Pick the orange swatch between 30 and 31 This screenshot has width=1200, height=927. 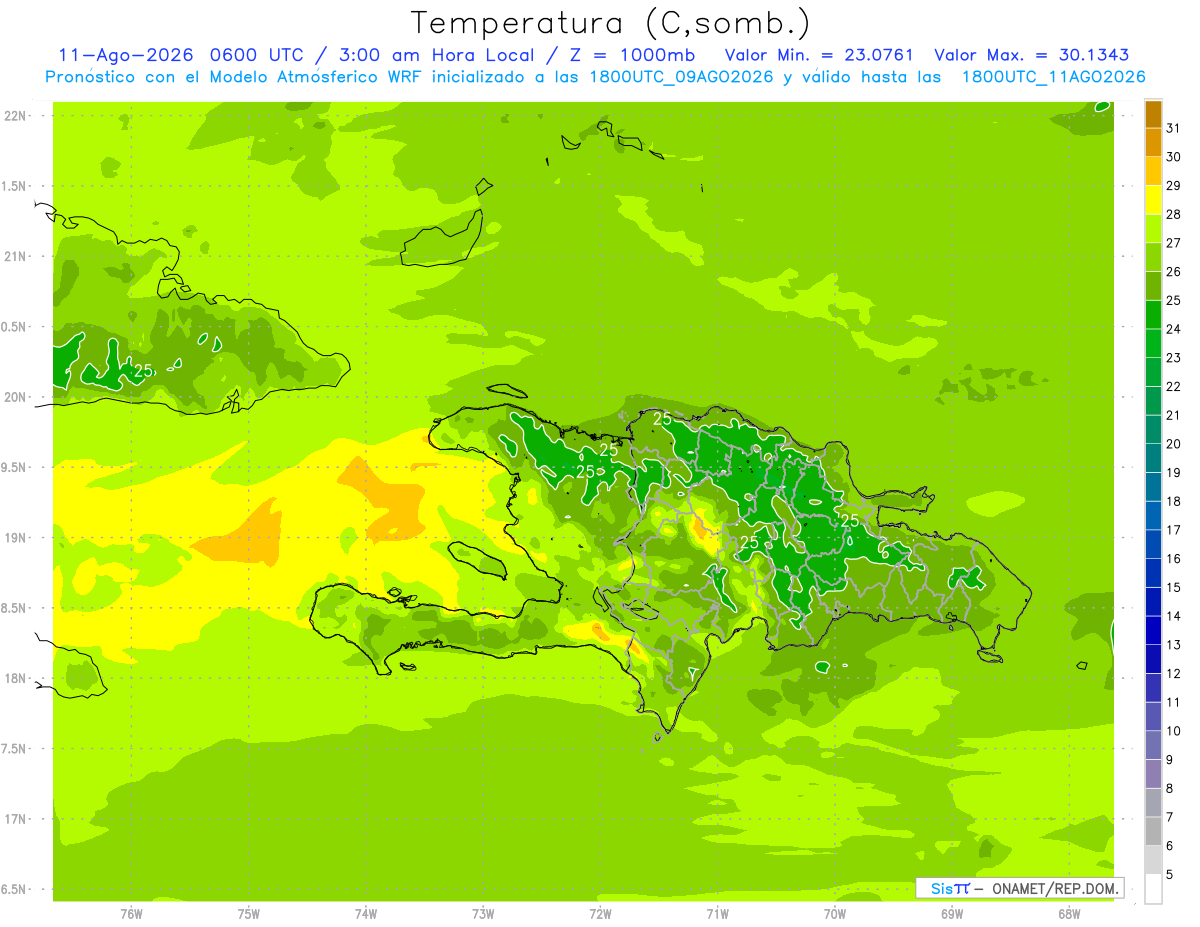click(1153, 143)
